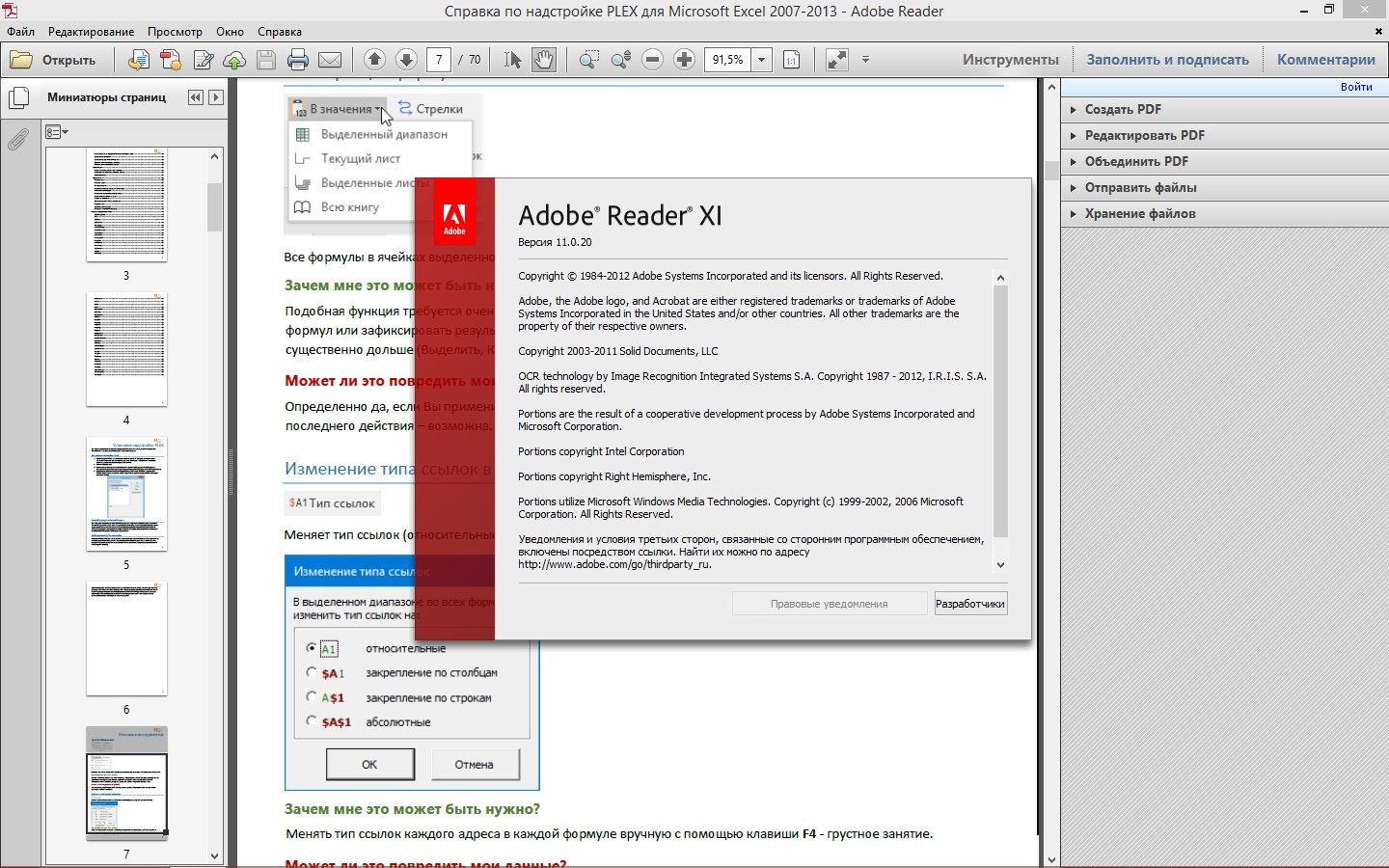
Task: Select page 3 thumbnail
Action: coord(126,204)
